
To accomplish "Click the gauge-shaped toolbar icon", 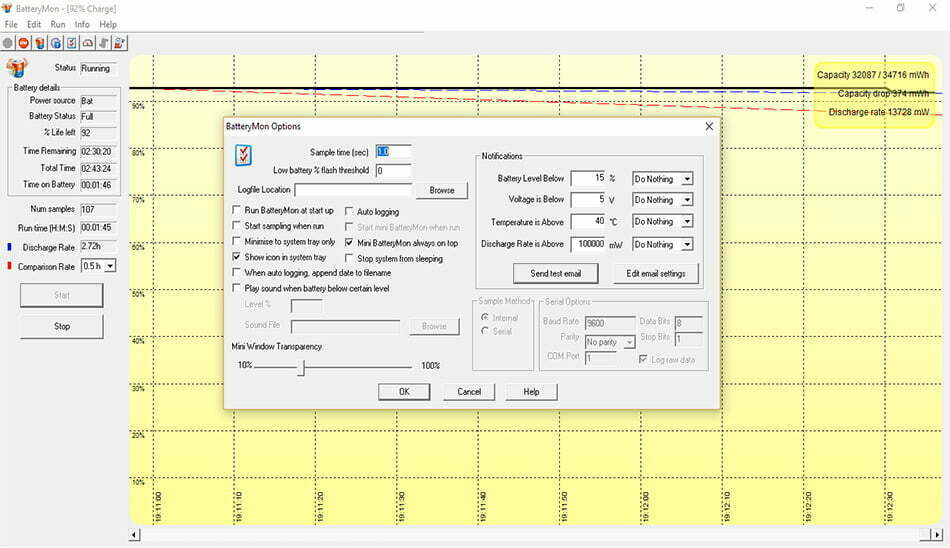I will pos(88,43).
